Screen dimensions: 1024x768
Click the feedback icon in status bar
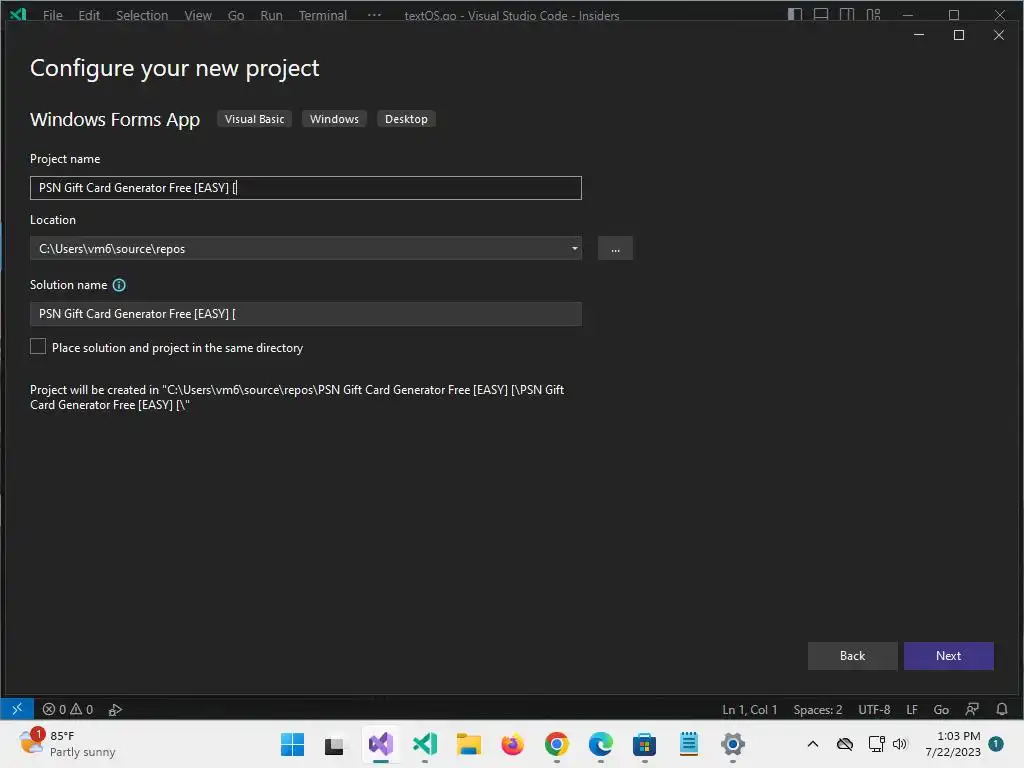[x=972, y=709]
